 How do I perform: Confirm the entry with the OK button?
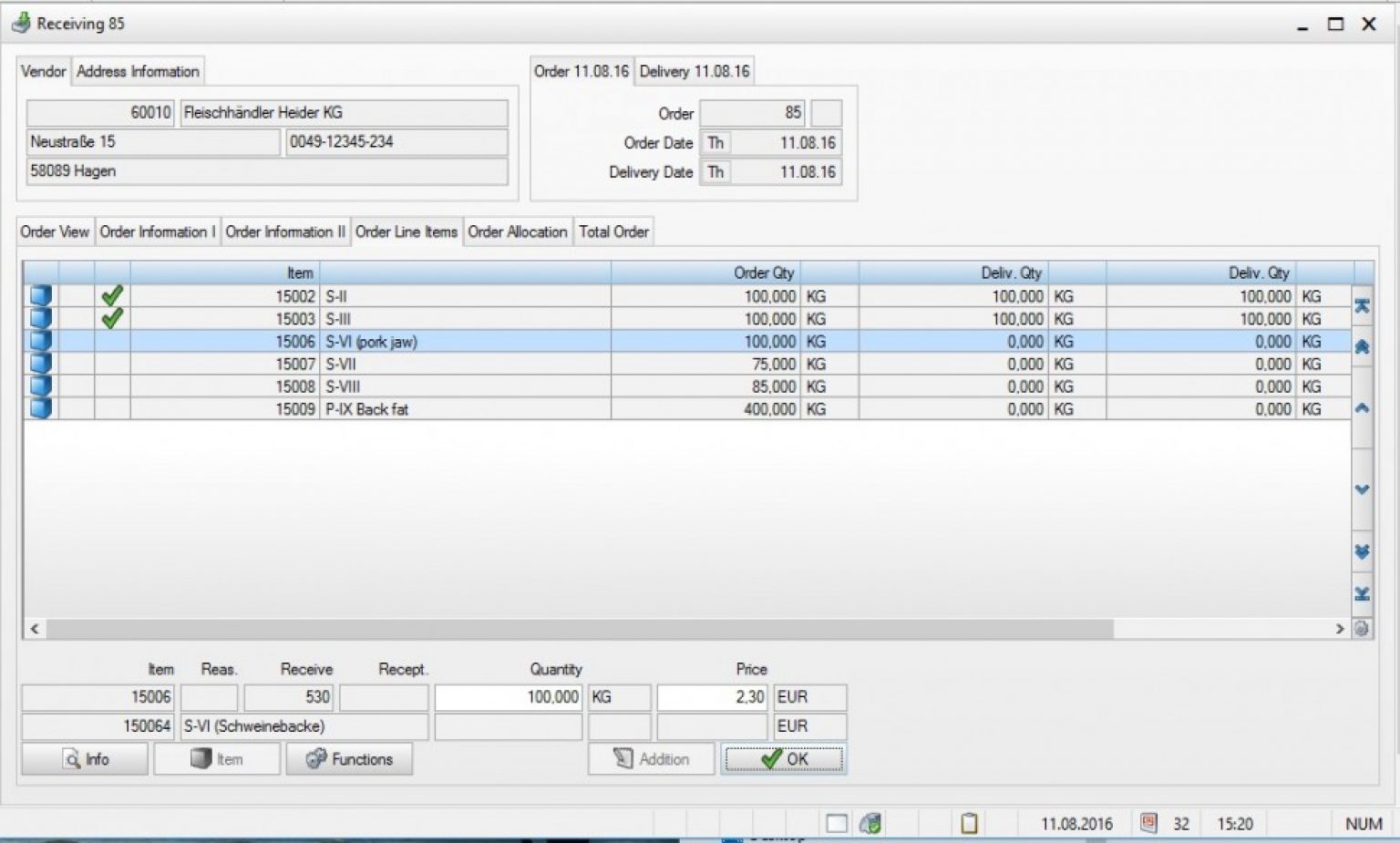pos(784,758)
